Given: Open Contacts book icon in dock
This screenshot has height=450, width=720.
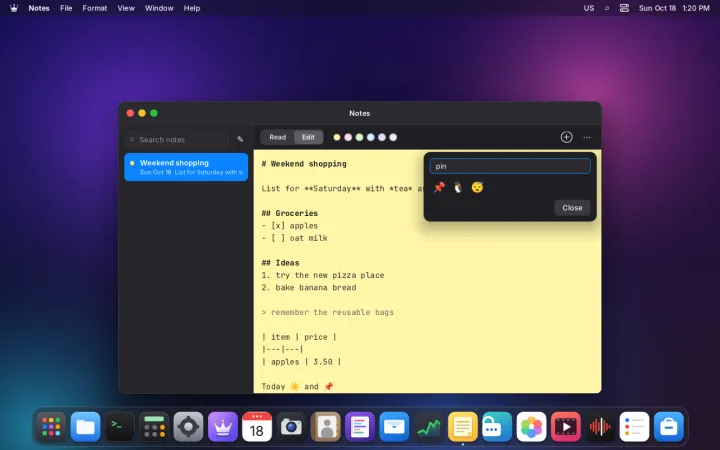Looking at the screenshot, I should pyautogui.click(x=326, y=427).
